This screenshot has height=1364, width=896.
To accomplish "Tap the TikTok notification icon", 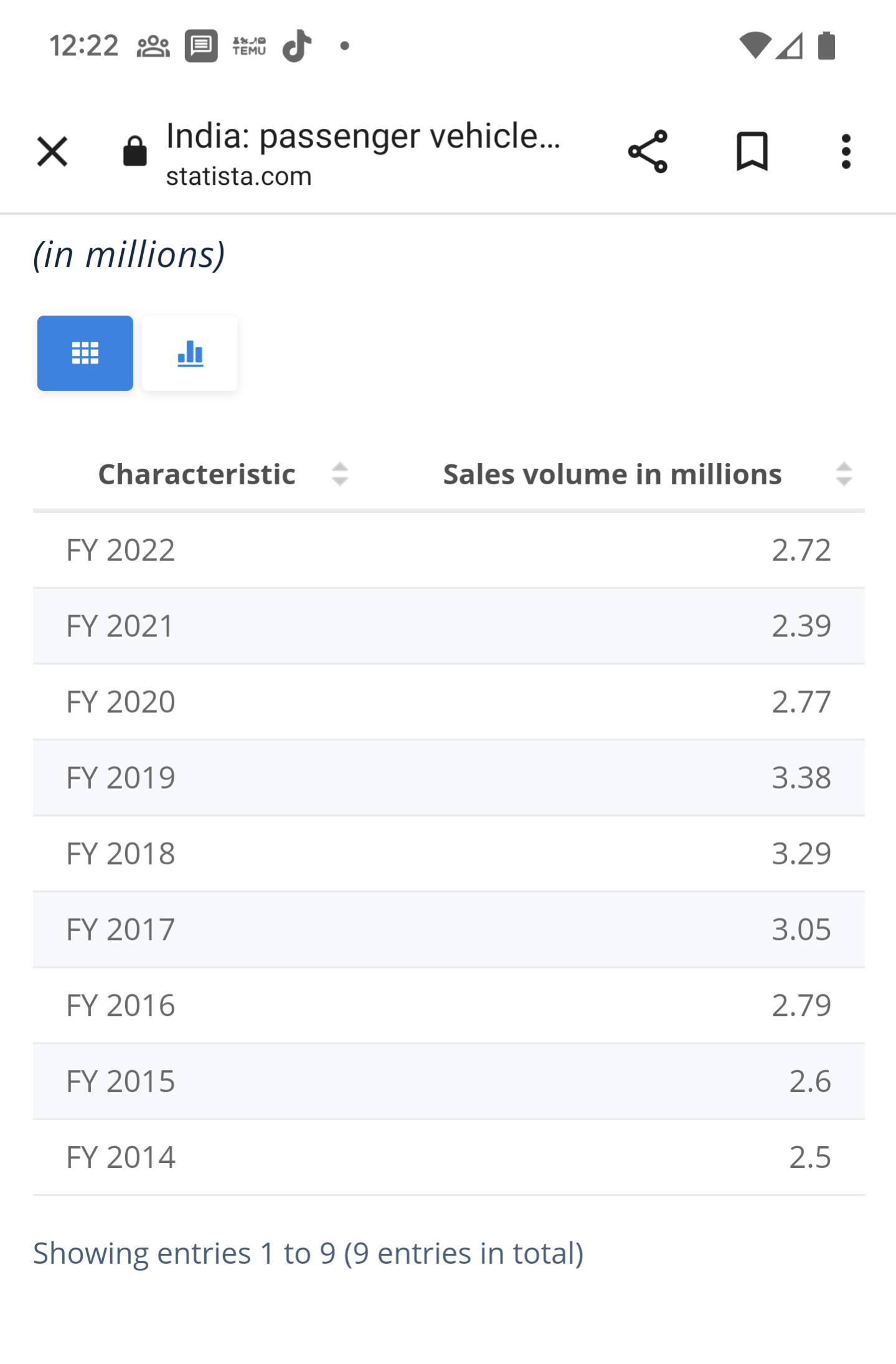I will (x=297, y=46).
